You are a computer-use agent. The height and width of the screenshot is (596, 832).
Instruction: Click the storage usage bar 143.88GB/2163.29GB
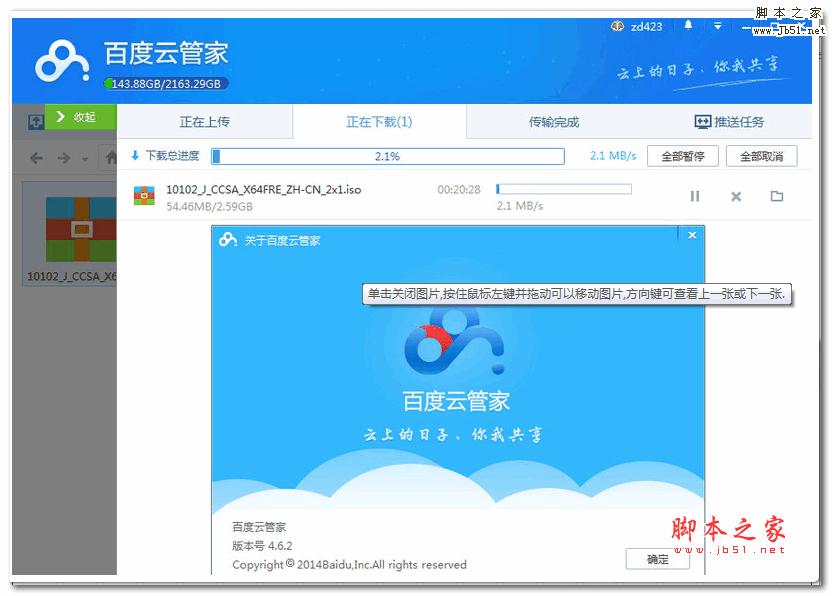pos(166,84)
